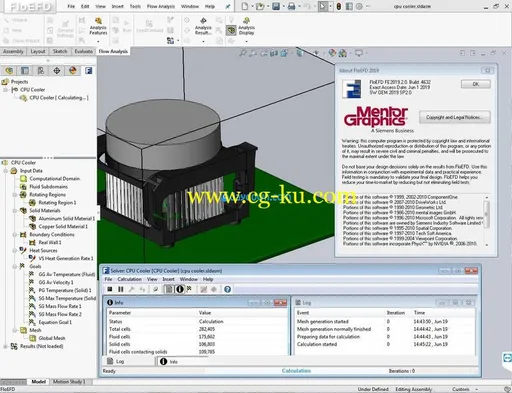Click the Print icon in the top toolbar
The image size is (512, 393).
[291, 6]
